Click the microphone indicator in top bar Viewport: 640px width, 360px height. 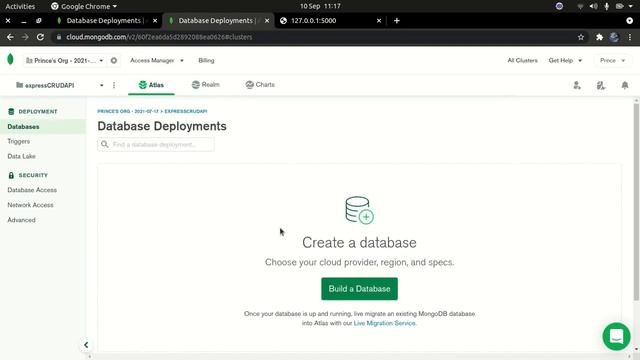point(607,6)
